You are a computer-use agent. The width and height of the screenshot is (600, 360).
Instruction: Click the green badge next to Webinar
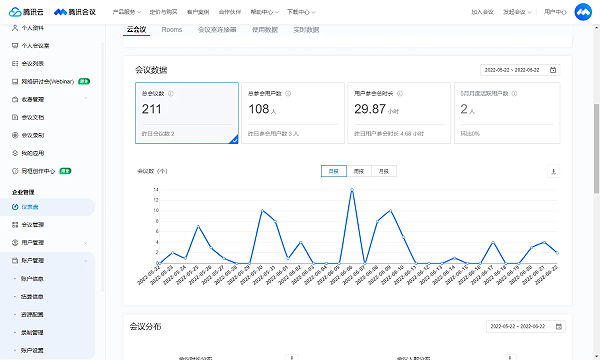tap(84, 81)
